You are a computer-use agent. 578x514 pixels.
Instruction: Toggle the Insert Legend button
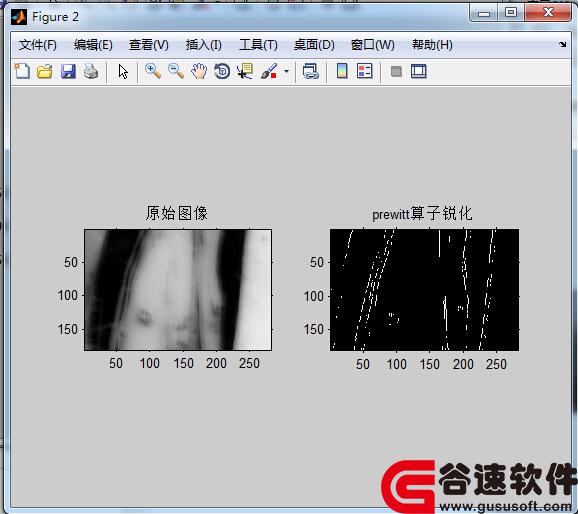pos(365,71)
